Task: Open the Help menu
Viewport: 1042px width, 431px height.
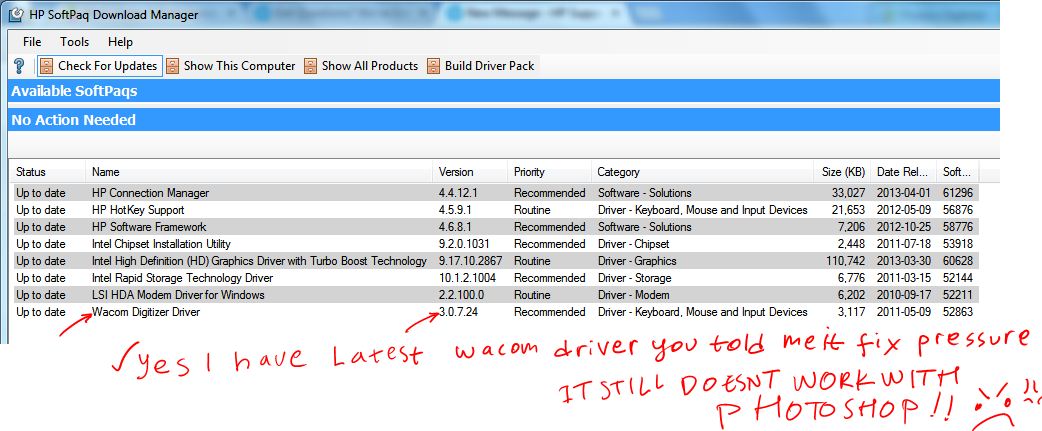Action: click(x=120, y=42)
